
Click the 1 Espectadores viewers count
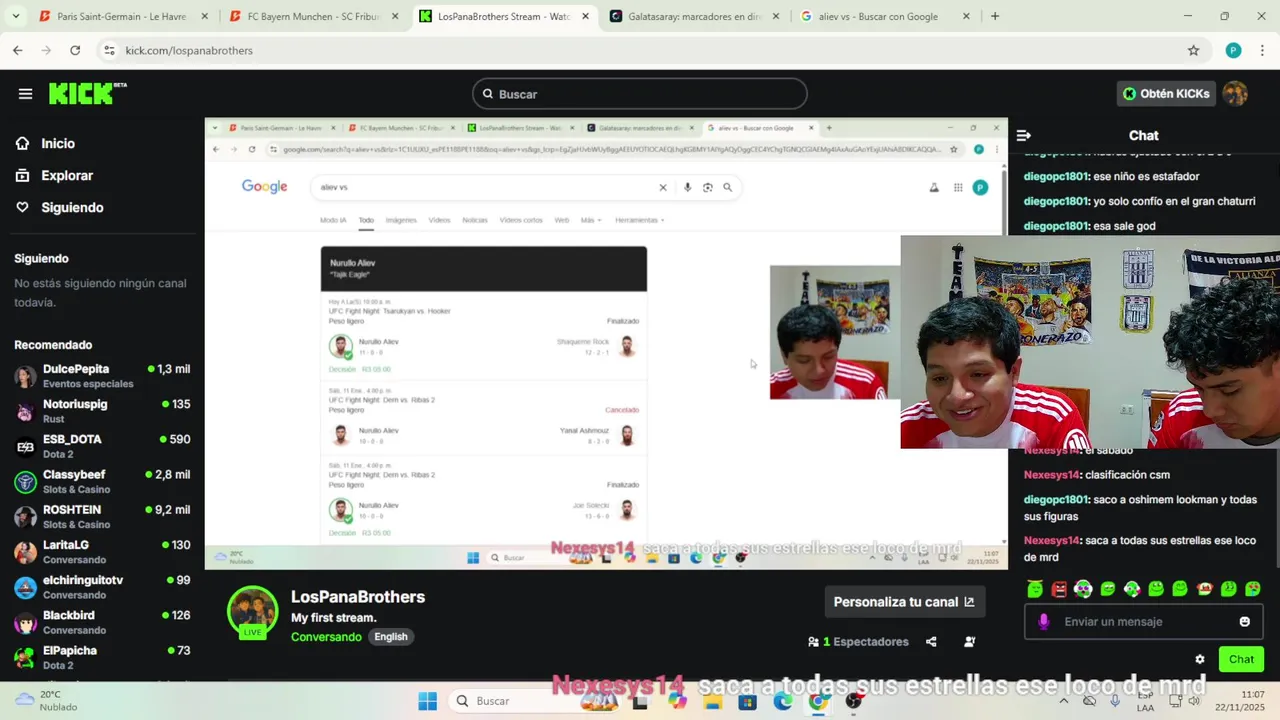858,642
